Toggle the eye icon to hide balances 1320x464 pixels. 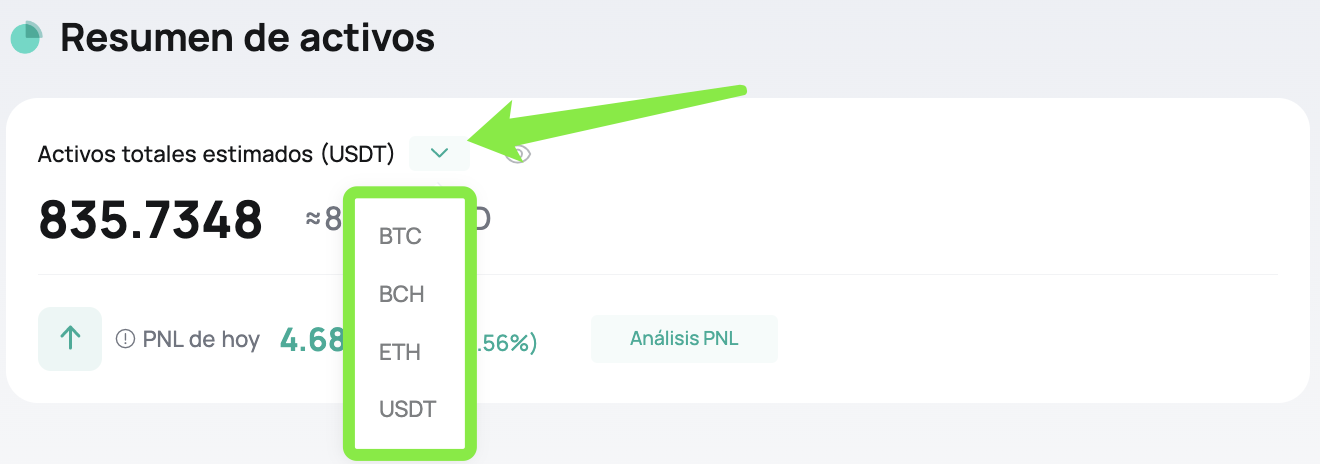(518, 154)
